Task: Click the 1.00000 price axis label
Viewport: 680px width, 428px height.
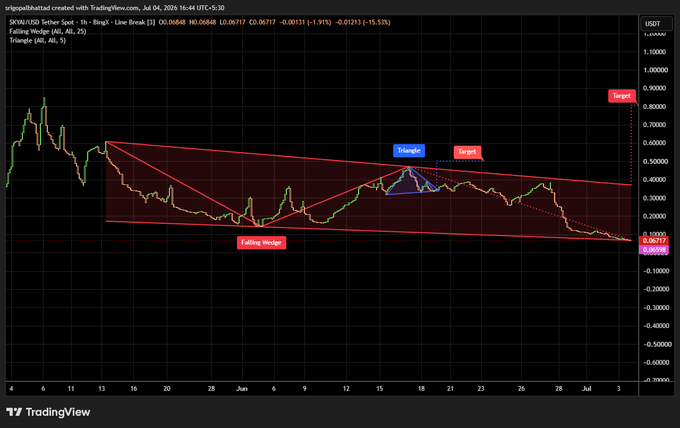Action: click(x=655, y=70)
